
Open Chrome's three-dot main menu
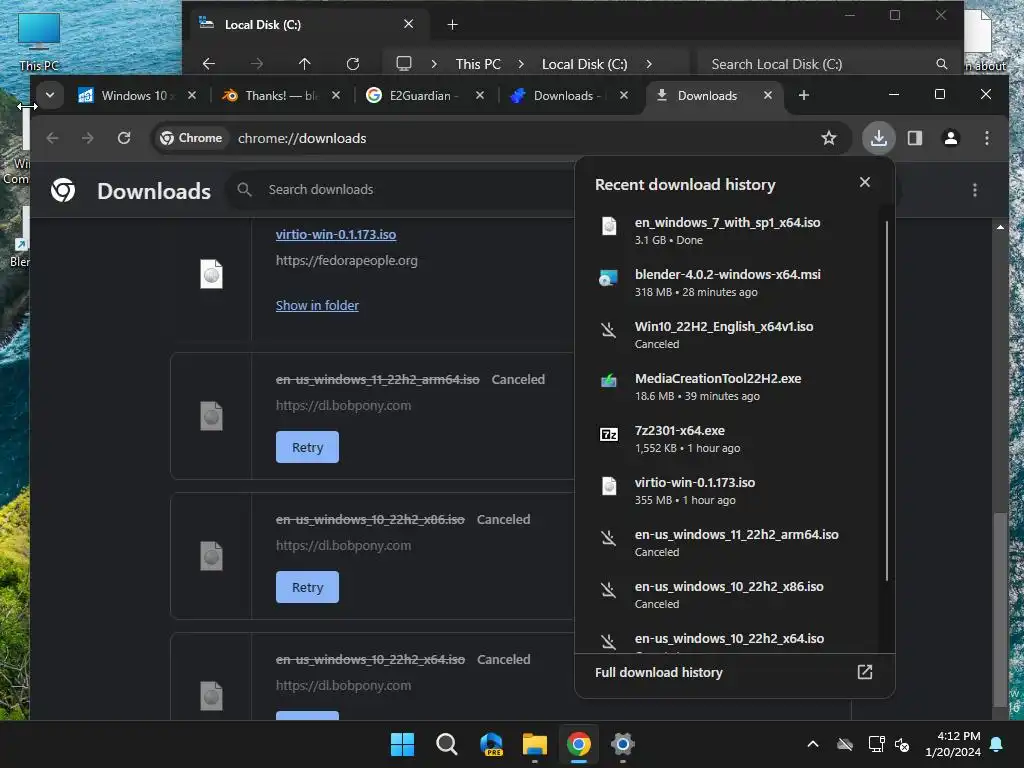(987, 138)
